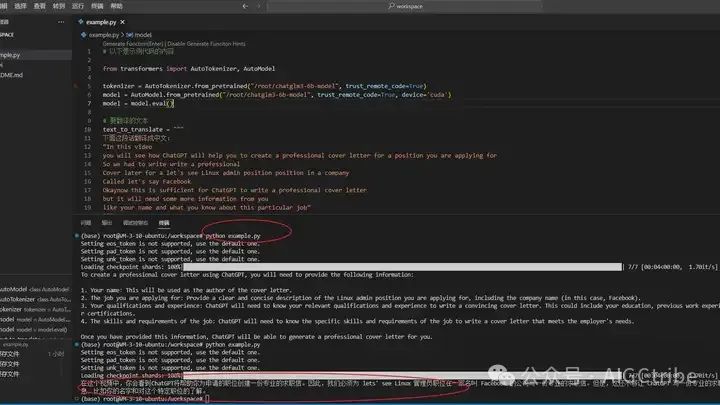Select example.py in the file explorer
The height and width of the screenshot is (405, 720).
pyautogui.click(x=36, y=55)
